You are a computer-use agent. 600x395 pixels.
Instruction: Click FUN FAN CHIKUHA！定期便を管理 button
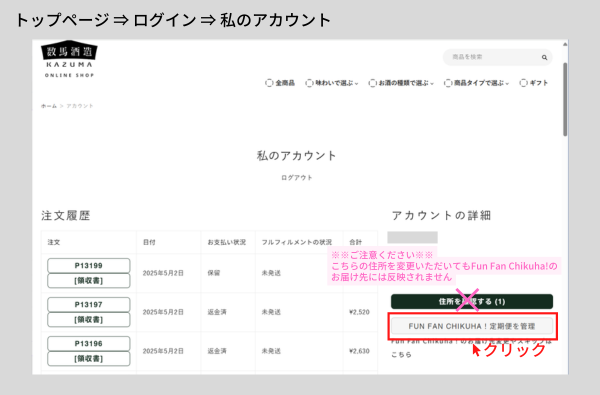(x=472, y=326)
